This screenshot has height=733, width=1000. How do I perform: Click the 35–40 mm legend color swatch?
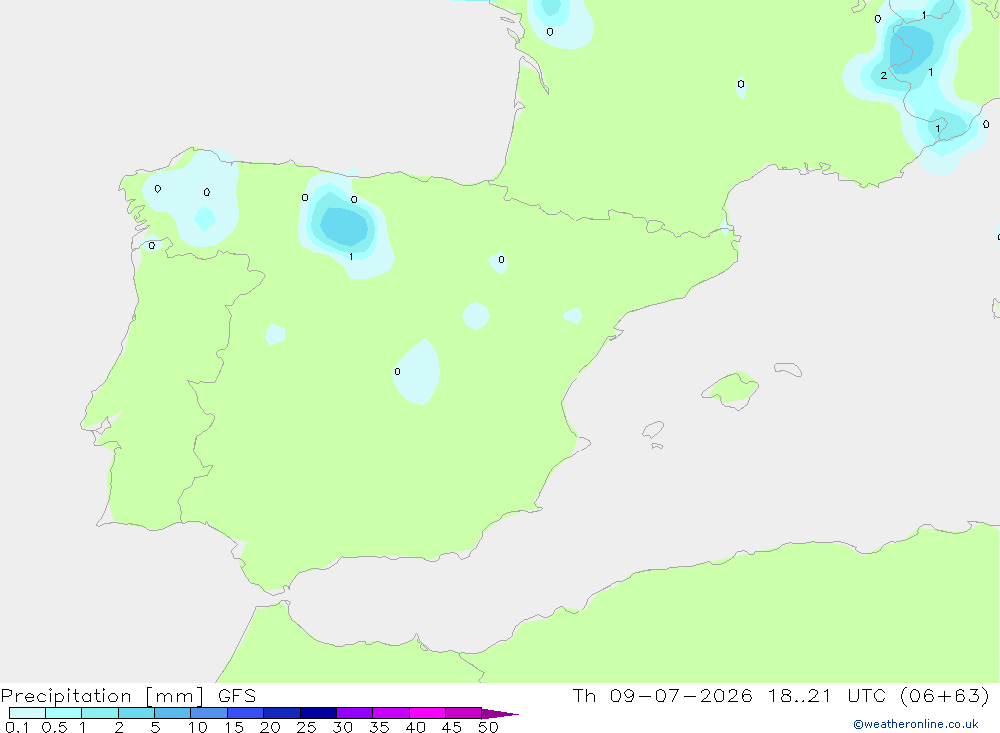(x=390, y=713)
